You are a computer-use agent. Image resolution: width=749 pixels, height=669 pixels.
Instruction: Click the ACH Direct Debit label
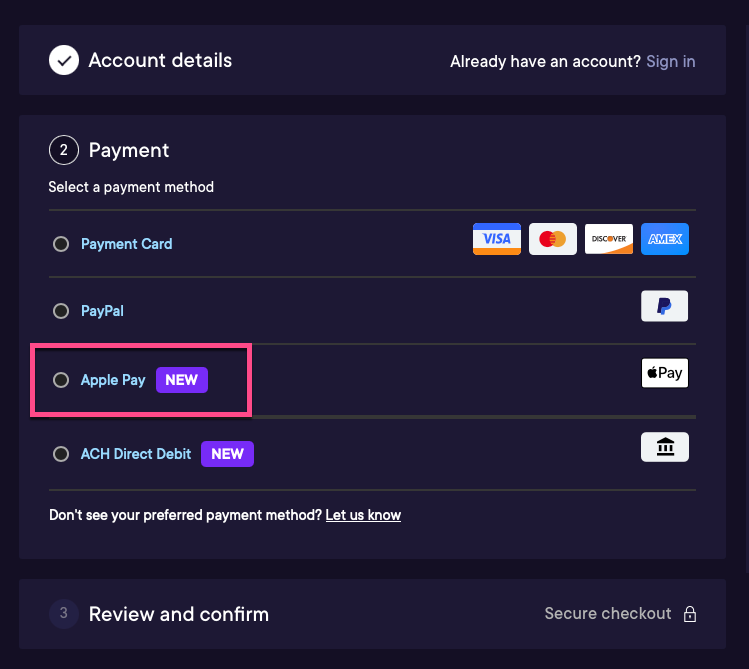tap(136, 454)
